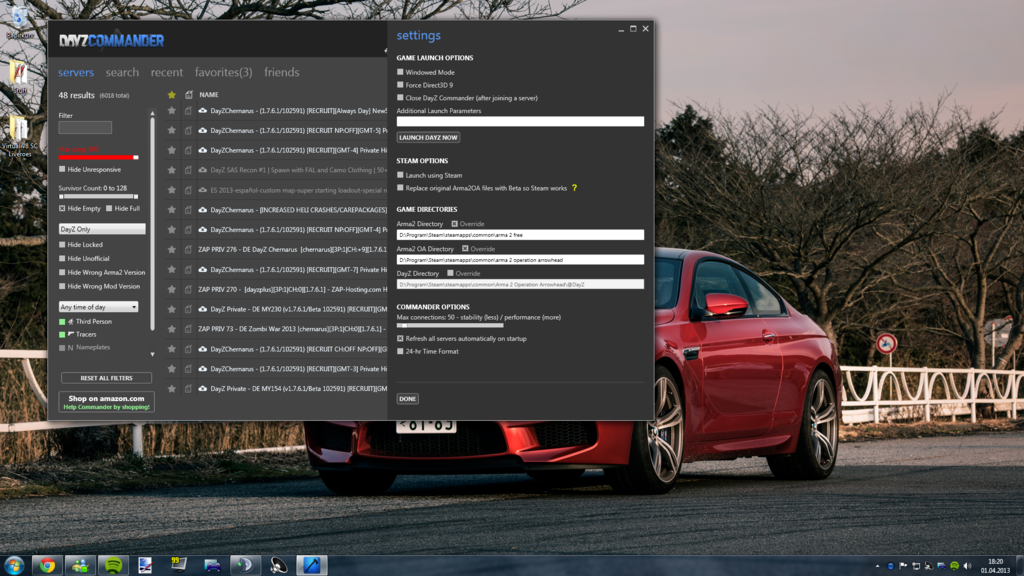
Task: Enable Launch using Steam
Action: 400,175
